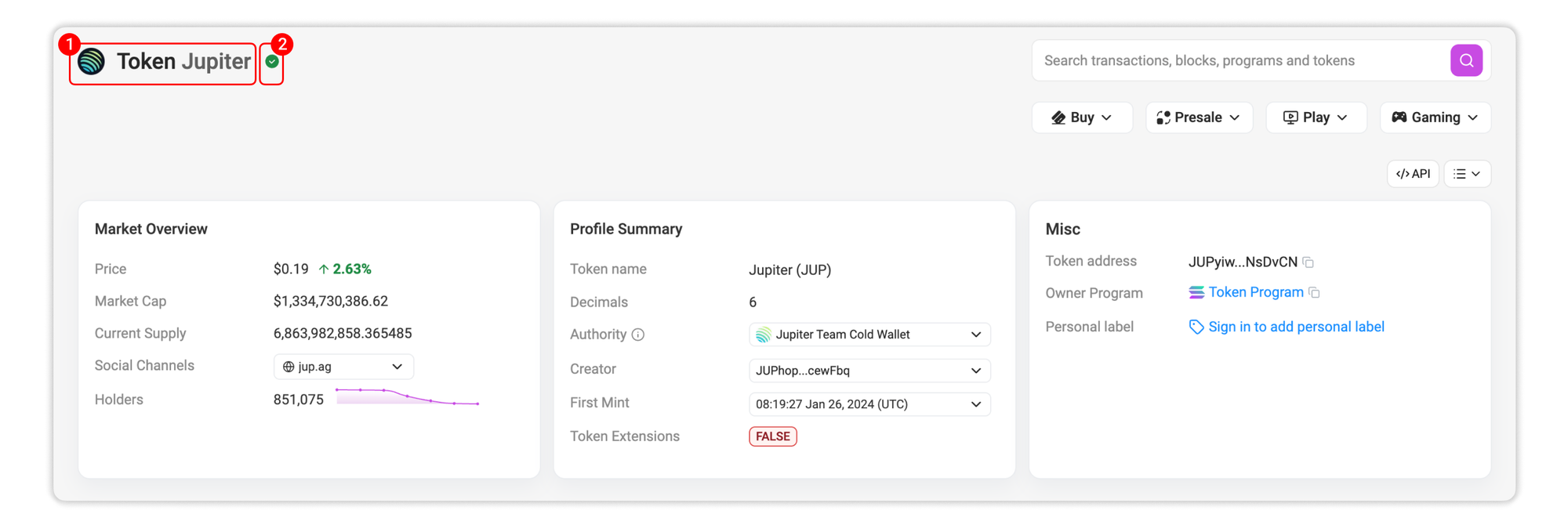Open the Buy dropdown menu
This screenshot has height=528, width=1568.
(1081, 118)
